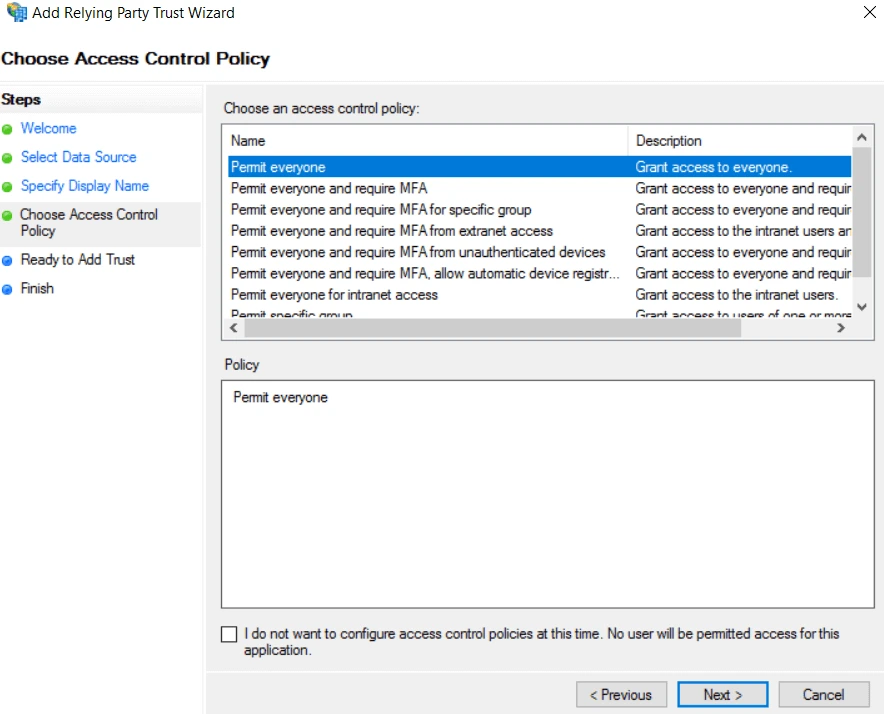
Task: Click the Previous button
Action: (x=621, y=694)
